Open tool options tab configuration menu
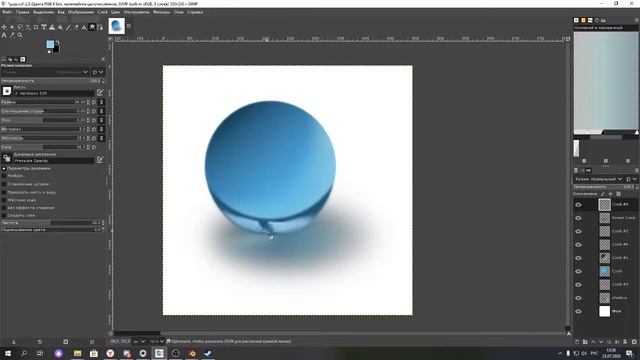The width and height of the screenshot is (640, 360). point(103,59)
